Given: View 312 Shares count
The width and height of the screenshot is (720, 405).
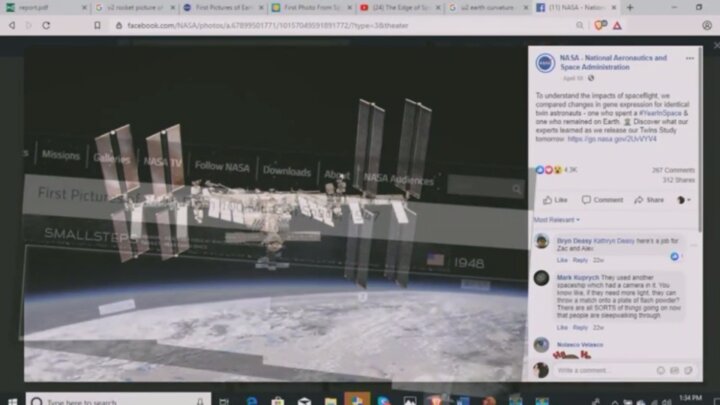Looking at the screenshot, I should [x=678, y=180].
